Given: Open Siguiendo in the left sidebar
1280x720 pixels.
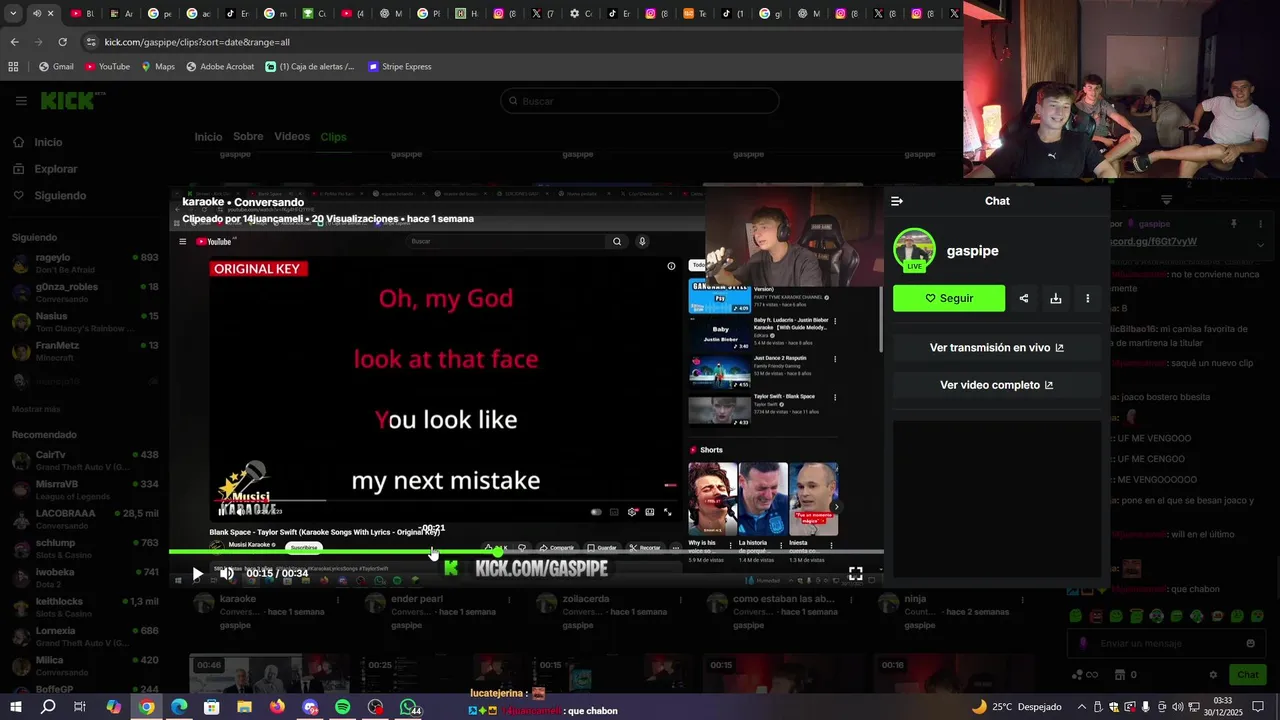Looking at the screenshot, I should pos(60,196).
